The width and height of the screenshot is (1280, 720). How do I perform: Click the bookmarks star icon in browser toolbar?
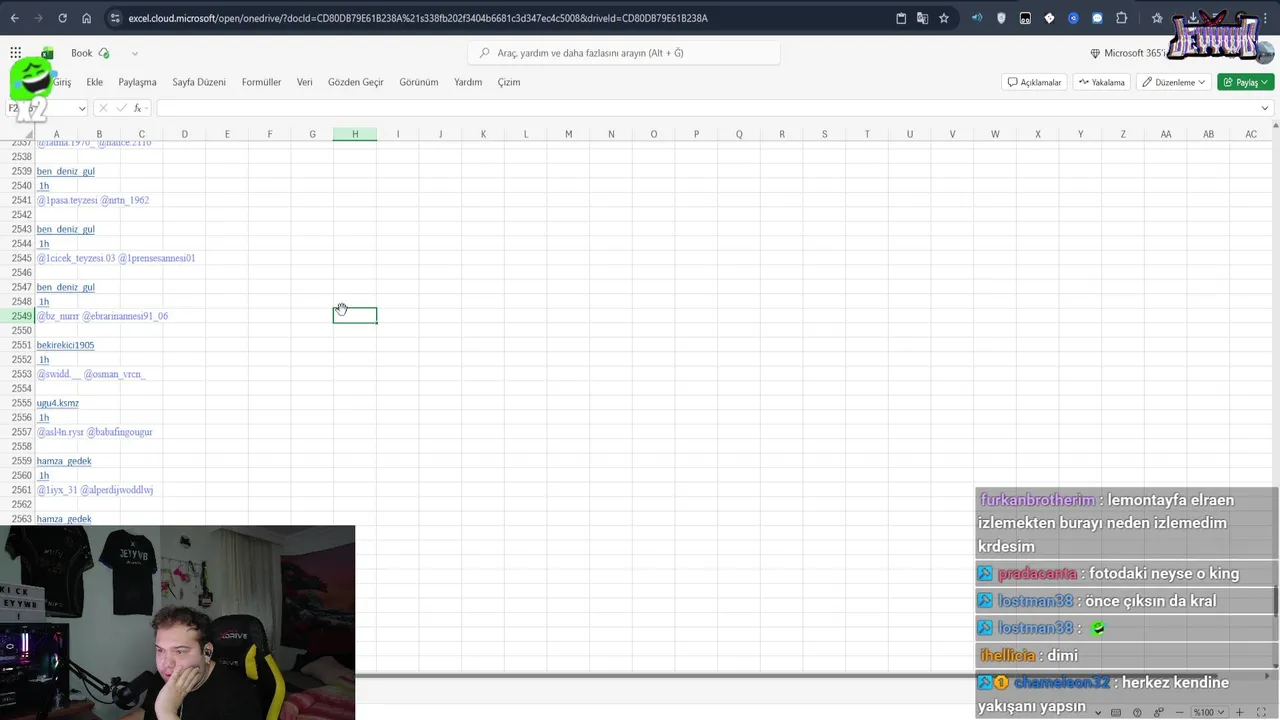pyautogui.click(x=1157, y=18)
